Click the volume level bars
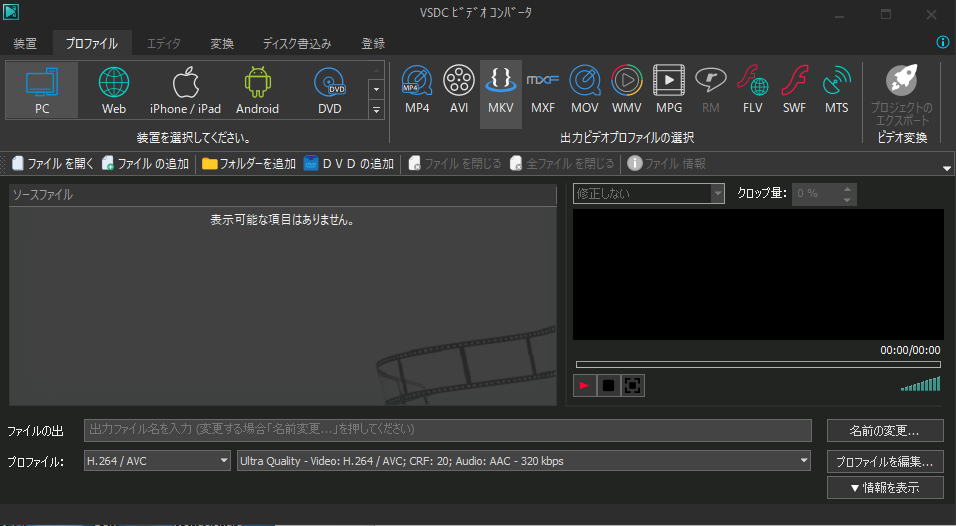Image resolution: width=956 pixels, height=526 pixels. [x=921, y=384]
